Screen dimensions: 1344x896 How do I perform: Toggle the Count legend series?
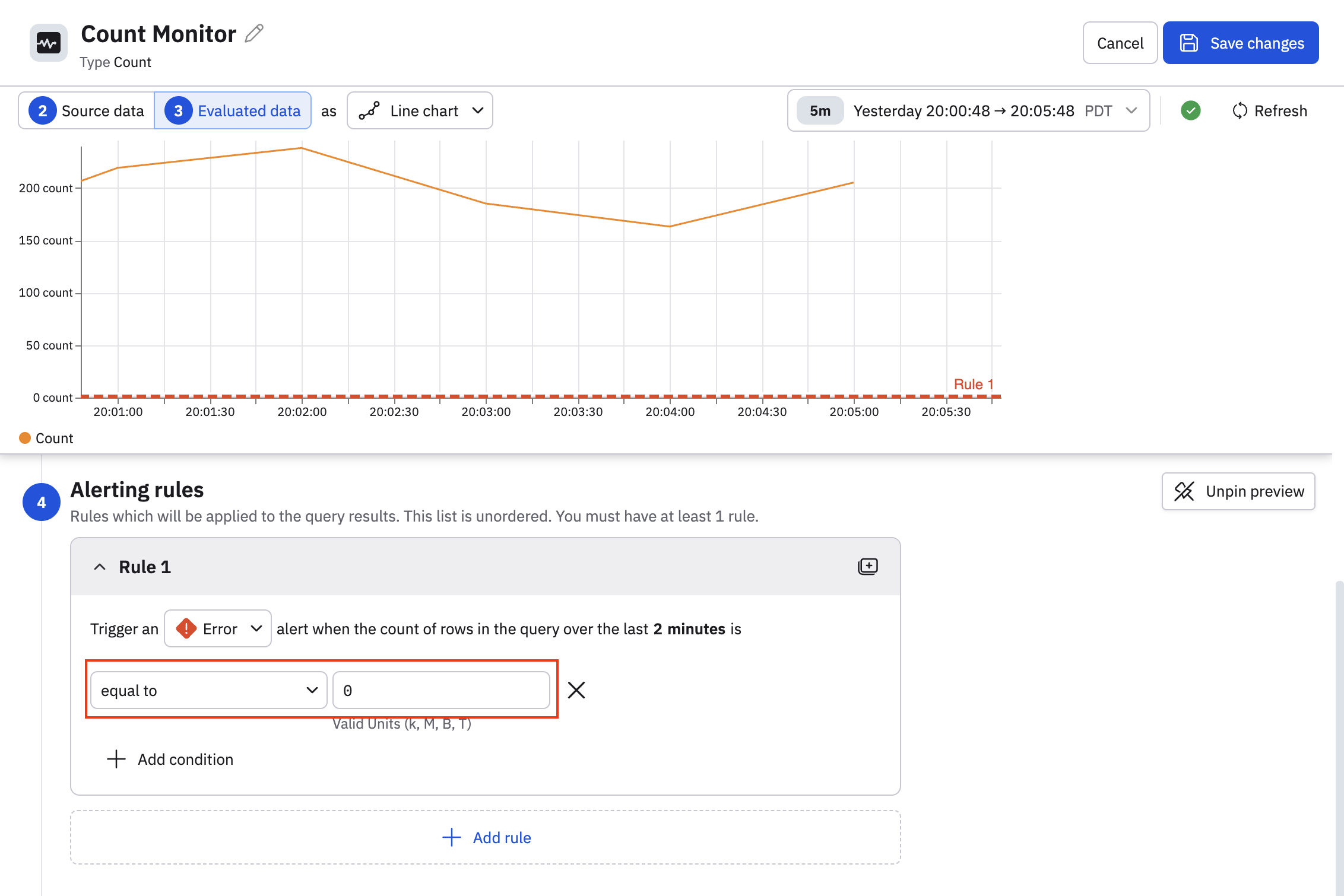(x=46, y=438)
